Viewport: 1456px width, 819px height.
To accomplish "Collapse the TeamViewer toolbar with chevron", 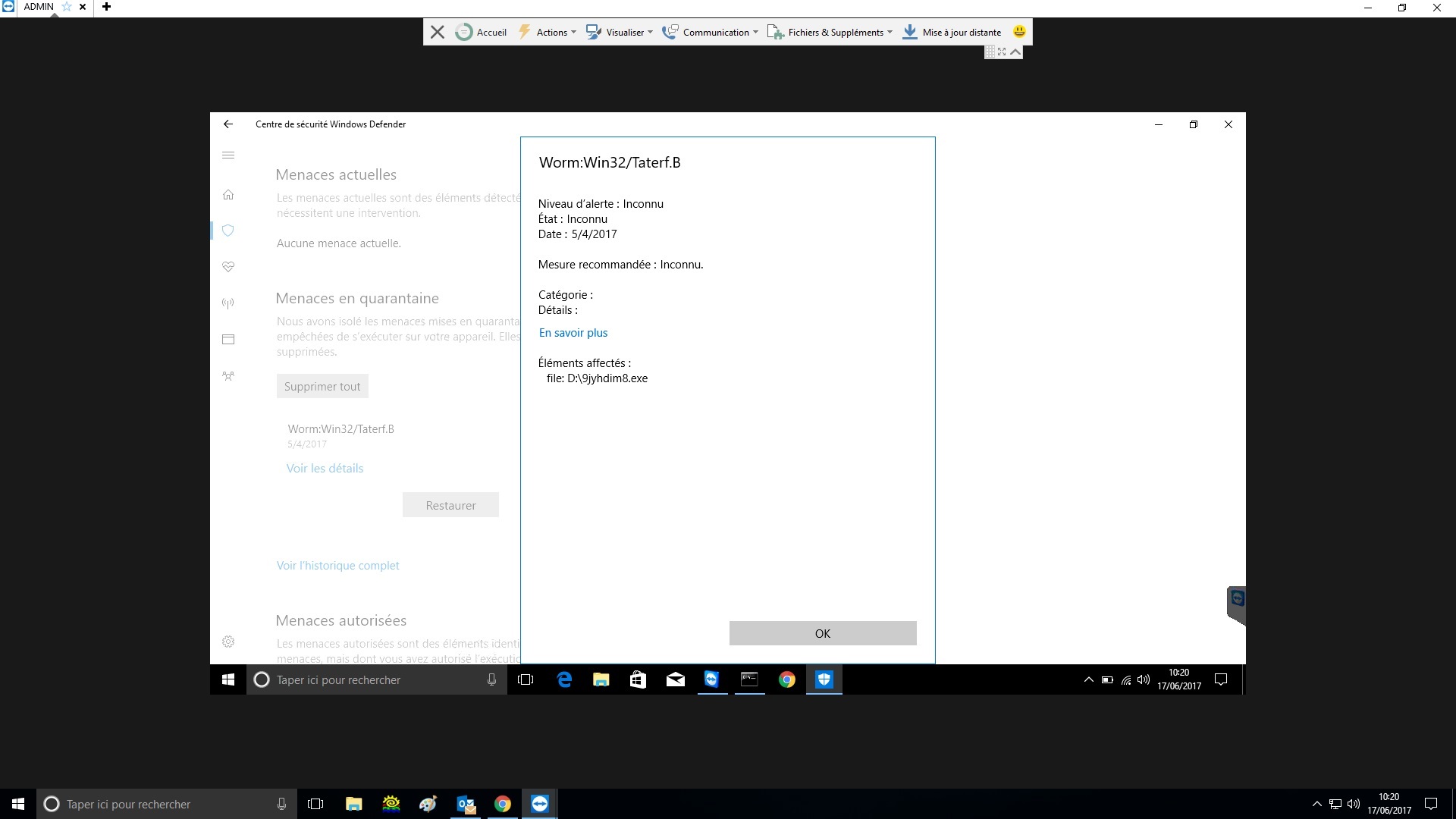I will 1015,52.
